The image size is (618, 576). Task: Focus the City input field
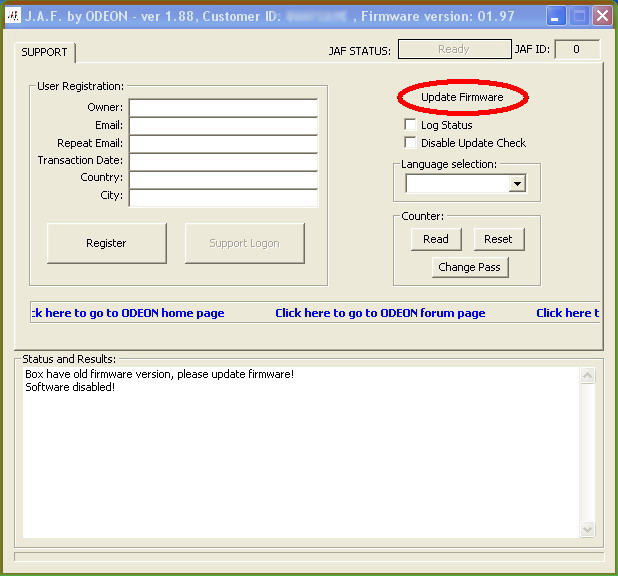coord(223,198)
